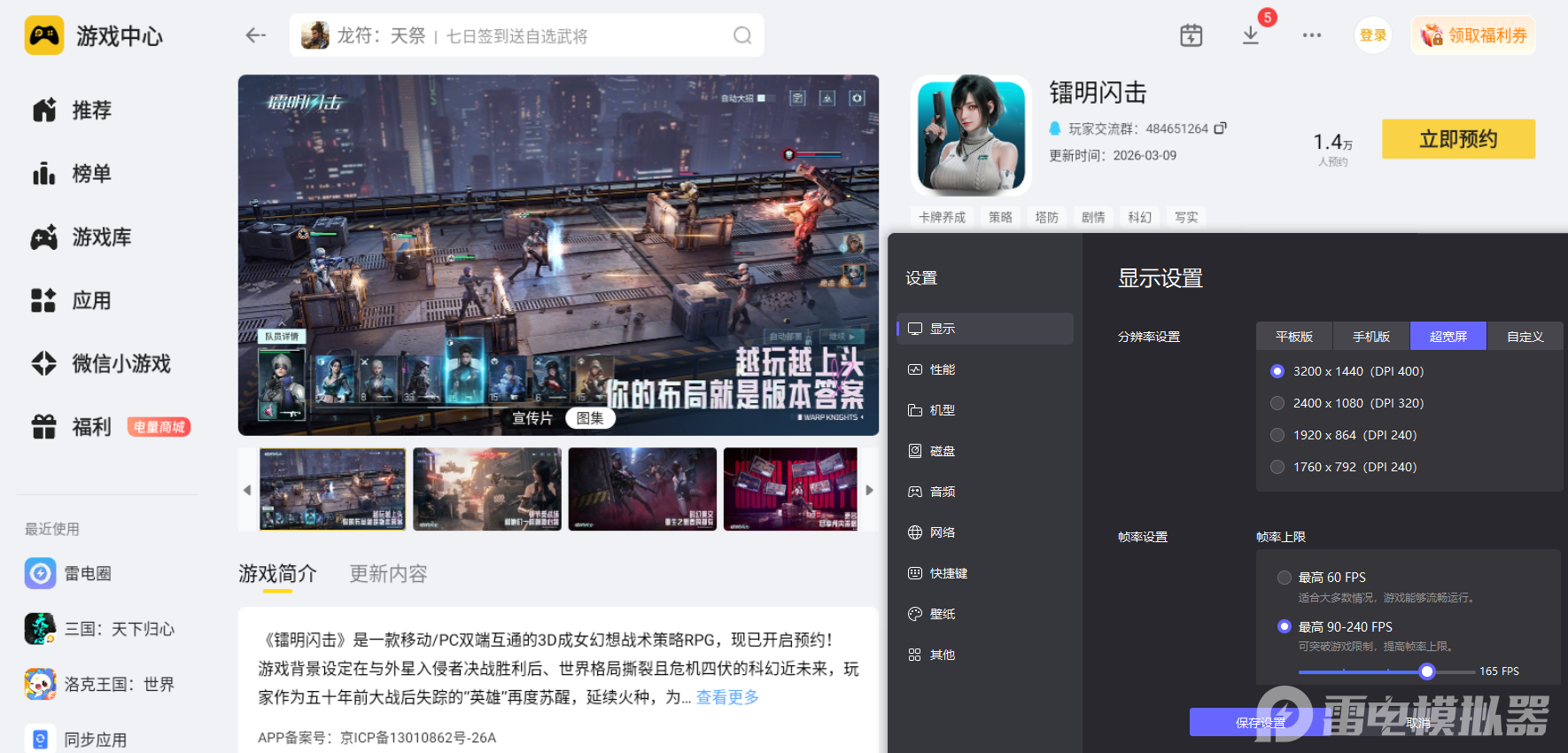The width and height of the screenshot is (1568, 753).
Task: Open 壁纸 settings category
Action: coord(985,614)
